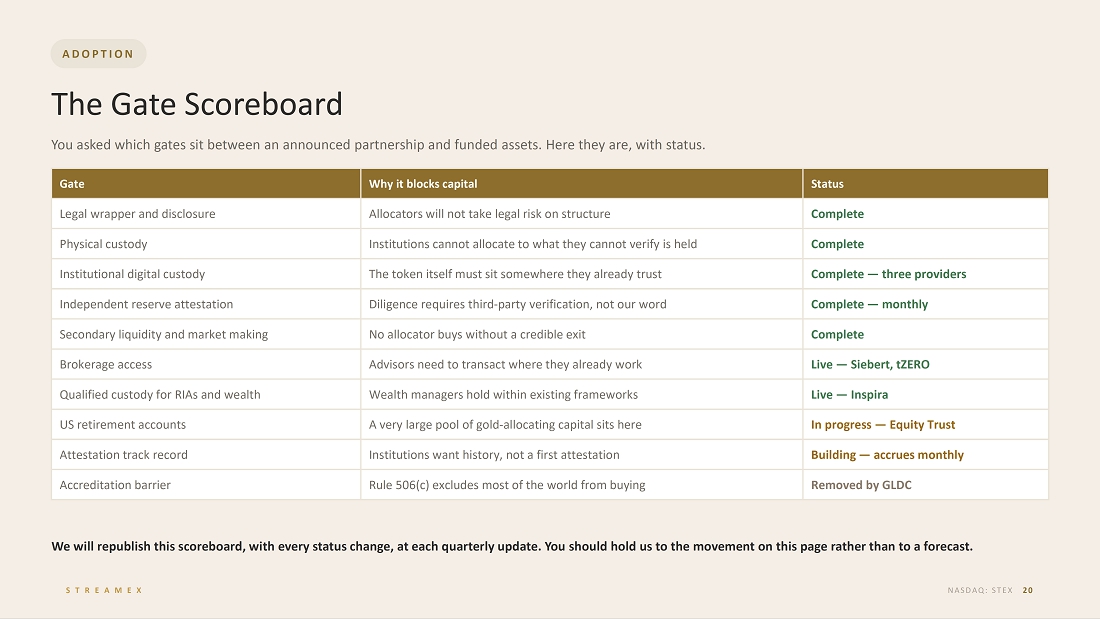Click Complete — monthly status text
The image size is (1100, 619).
(x=869, y=305)
